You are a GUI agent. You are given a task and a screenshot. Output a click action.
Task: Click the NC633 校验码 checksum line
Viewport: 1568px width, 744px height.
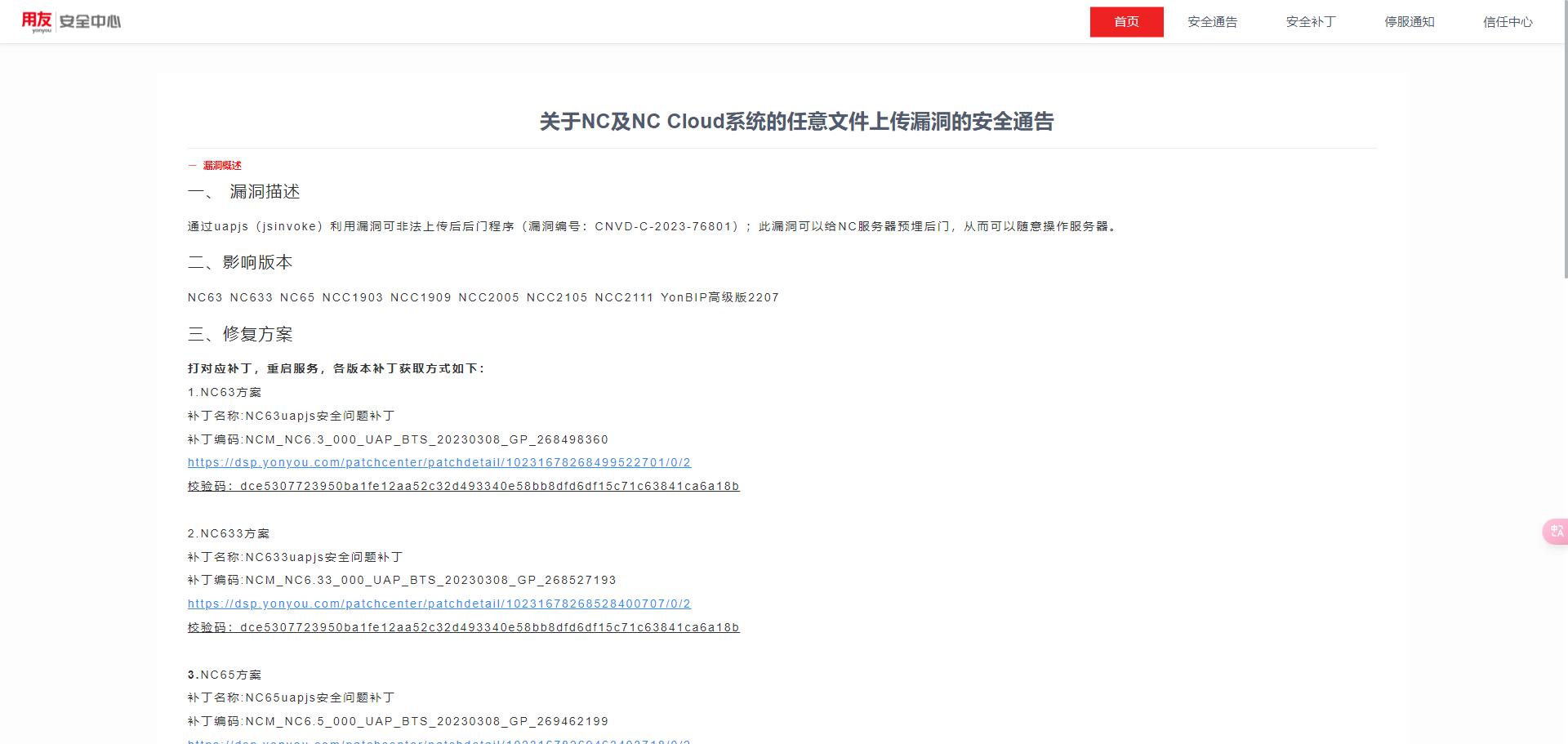coord(463,628)
